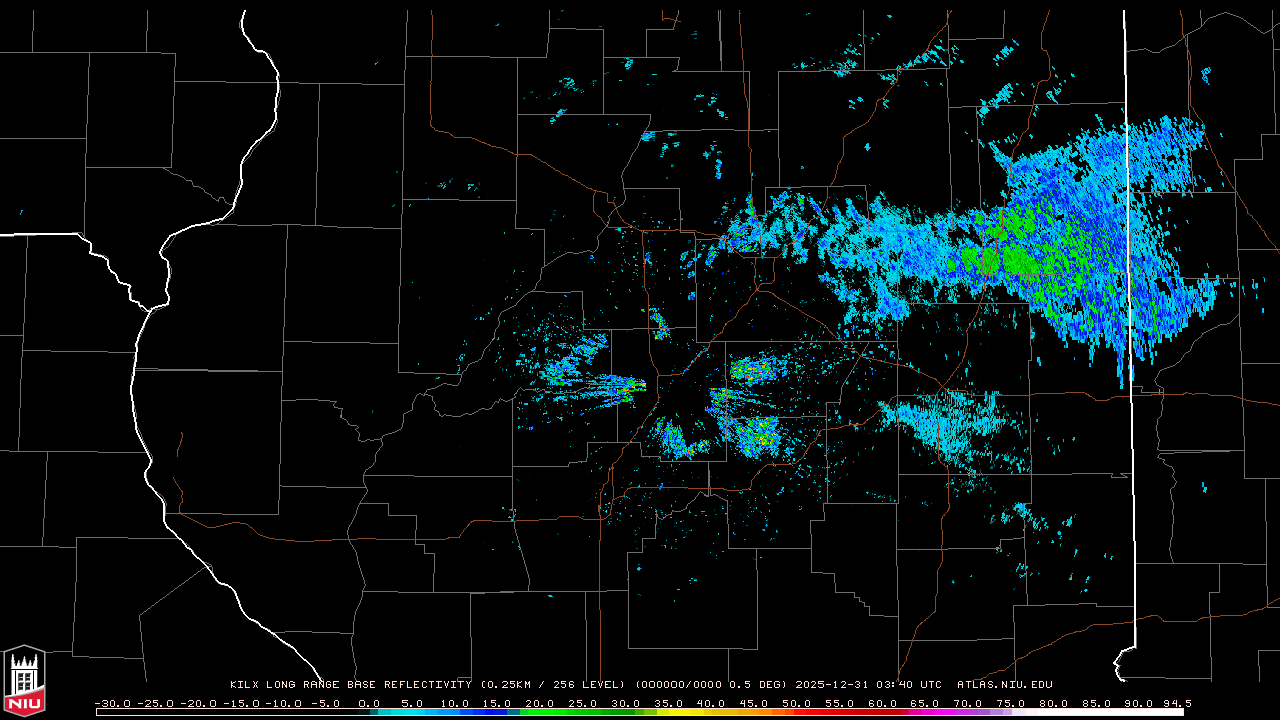Click the (0.25KM / 256 LEVEL) text
The image size is (1280, 720).
coord(553,685)
